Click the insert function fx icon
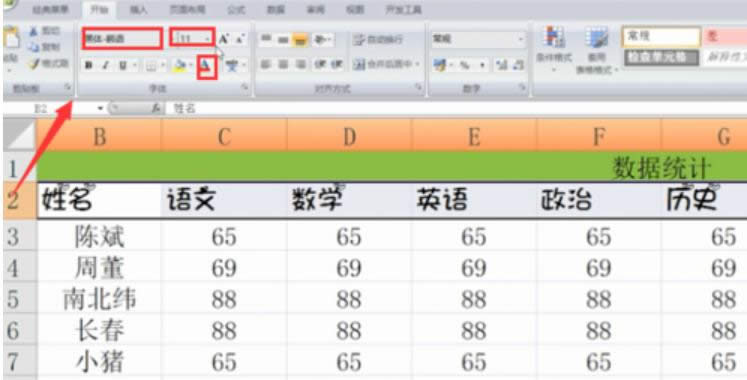The width and height of the screenshot is (747, 380). (x=155, y=109)
